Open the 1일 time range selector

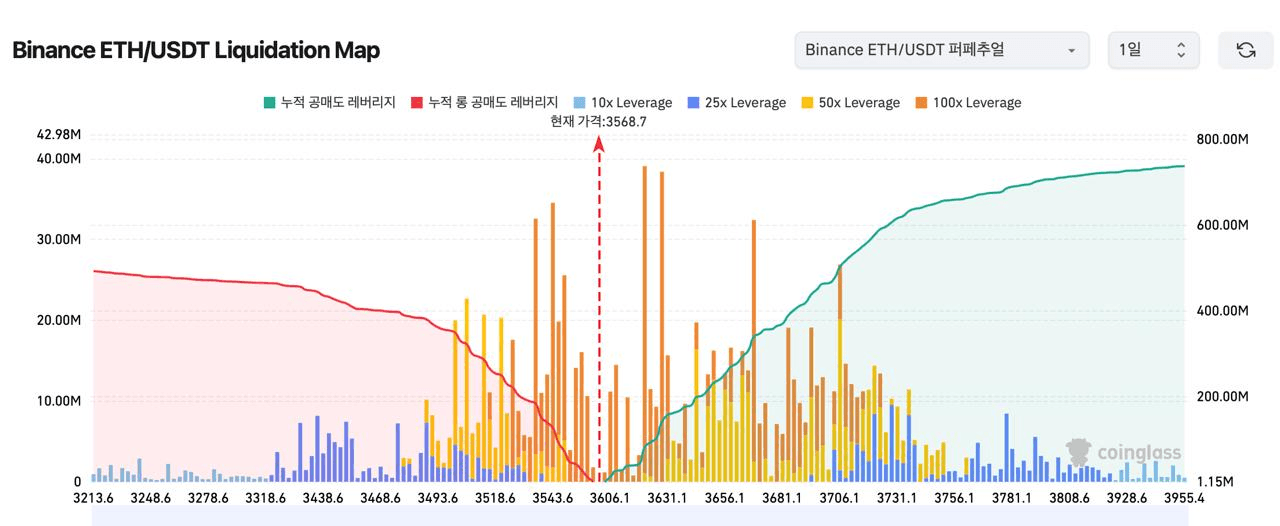(x=1153, y=50)
